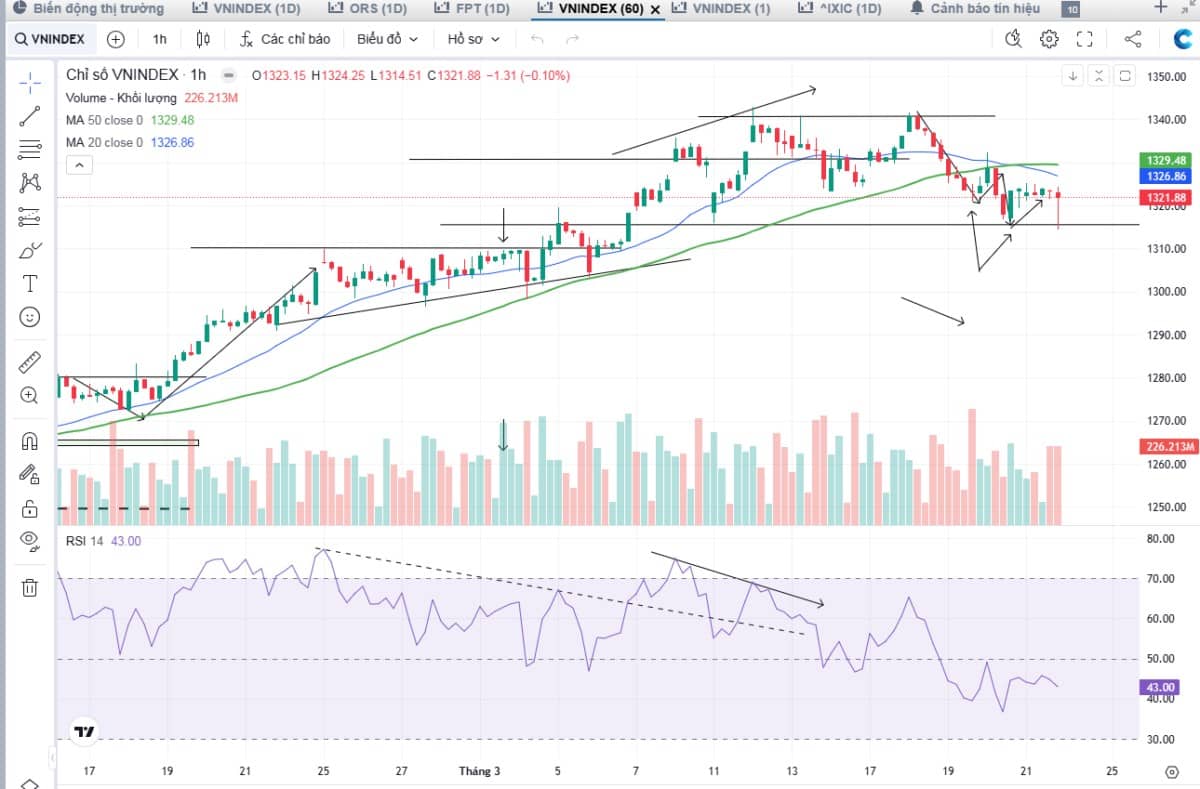The height and width of the screenshot is (789, 1200).
Task: Open chart settings gear in top toolbar
Action: coord(1049,39)
